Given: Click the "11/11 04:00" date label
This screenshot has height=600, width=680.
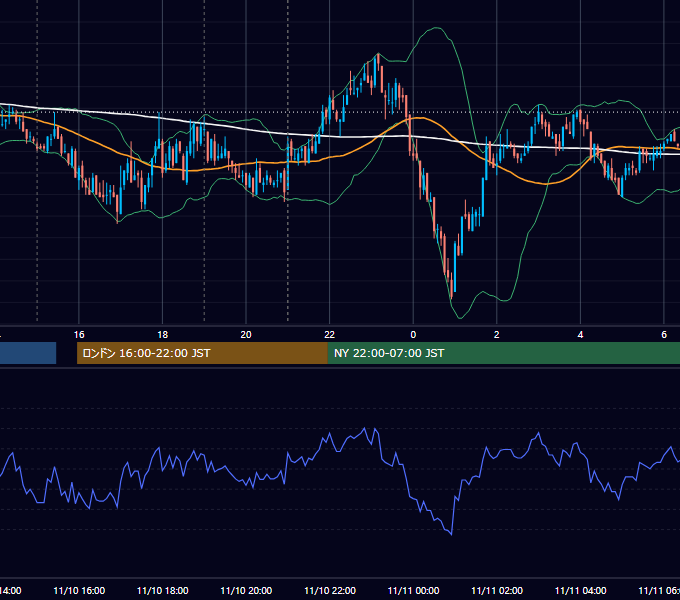Looking at the screenshot, I should [581, 591].
